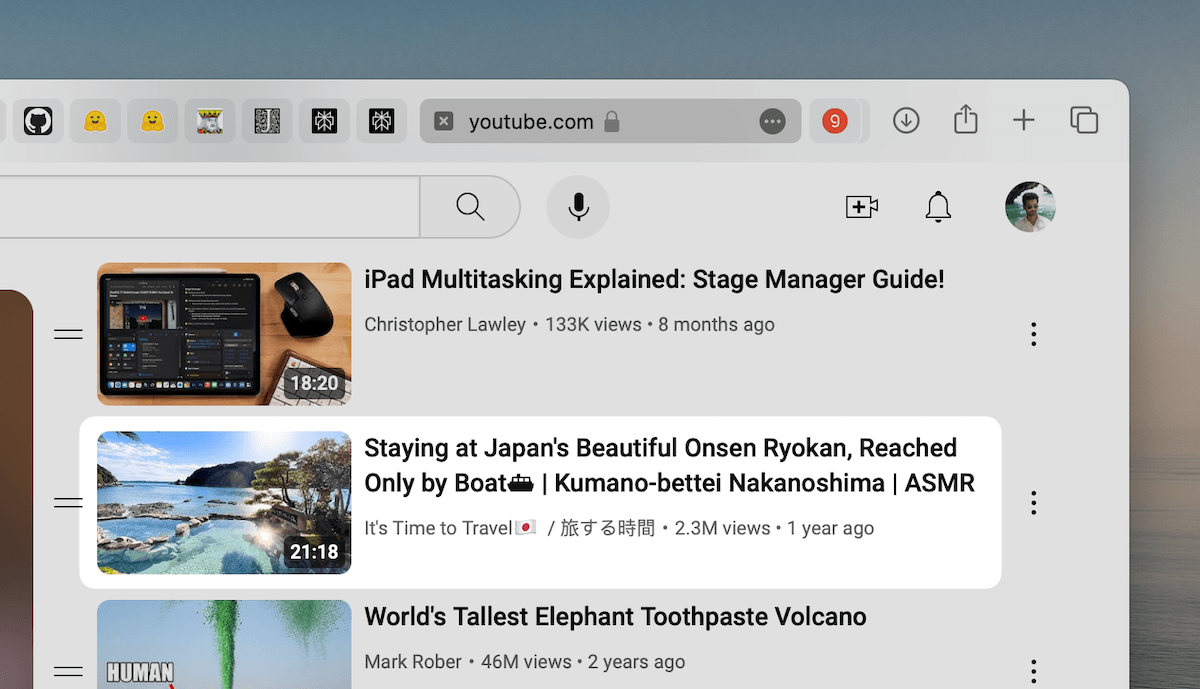
Task: Open It's Time to Travel channel link
Action: tap(509, 528)
